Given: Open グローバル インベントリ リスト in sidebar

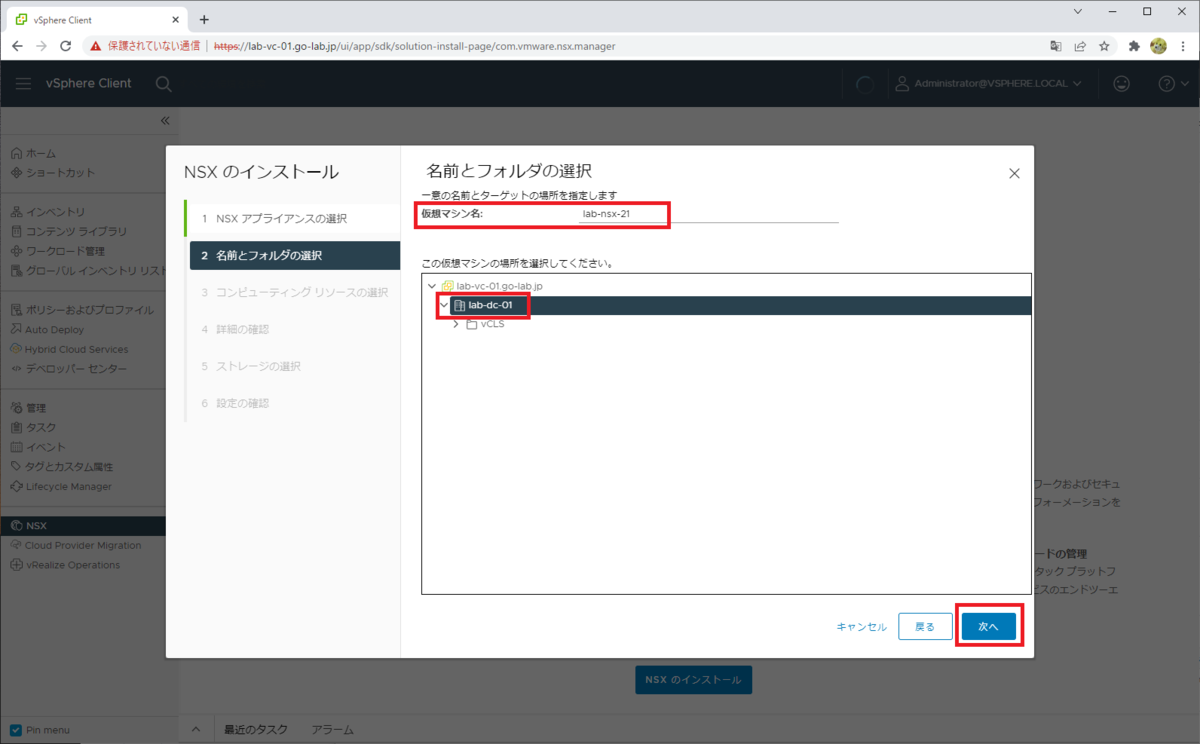Looking at the screenshot, I should coord(88,271).
